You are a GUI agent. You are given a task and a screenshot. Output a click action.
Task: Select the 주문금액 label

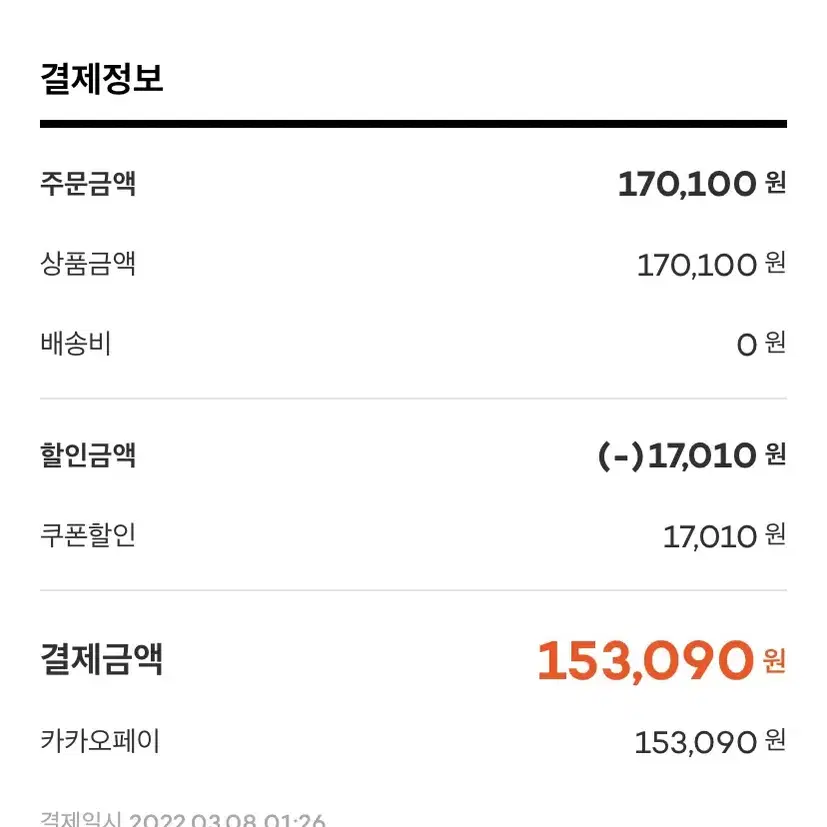[88, 184]
